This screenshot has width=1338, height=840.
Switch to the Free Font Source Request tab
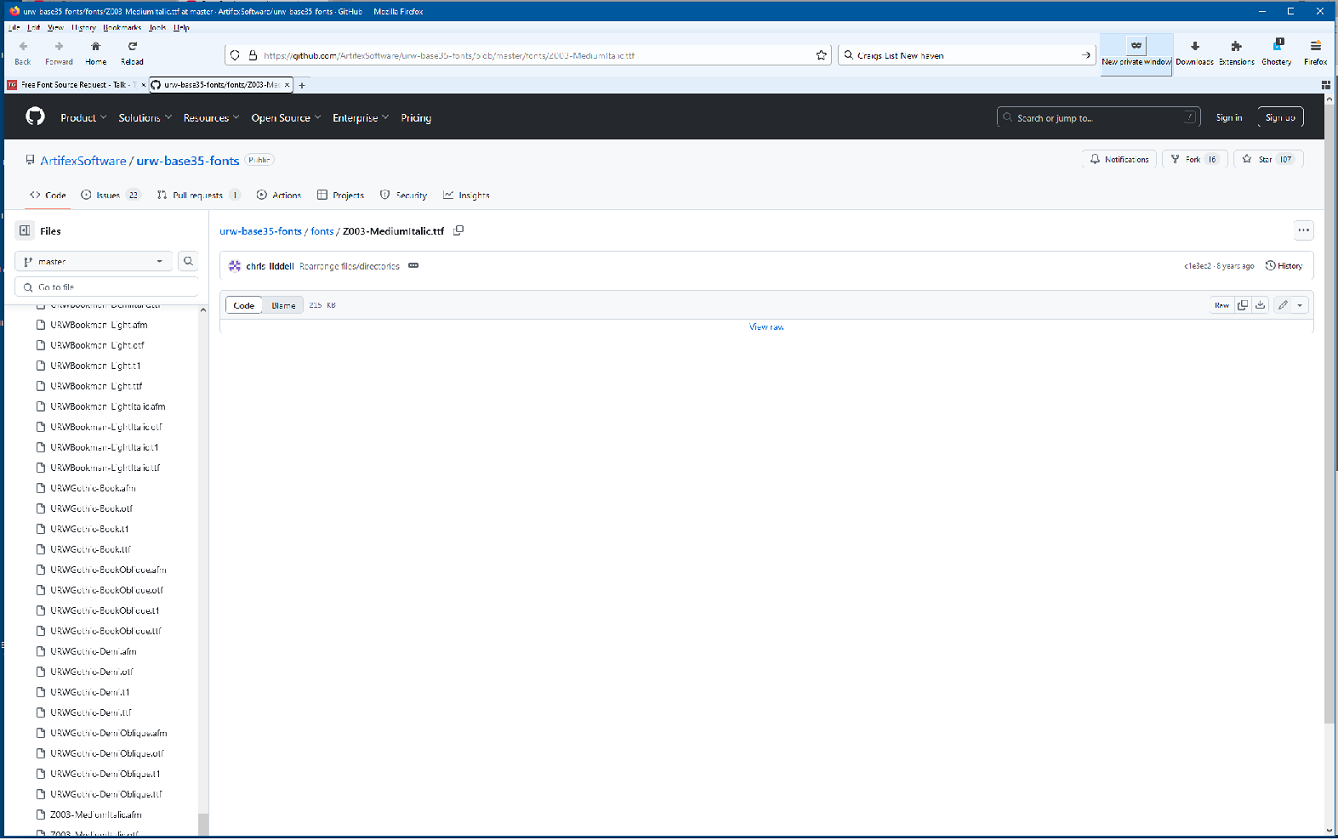(x=76, y=85)
